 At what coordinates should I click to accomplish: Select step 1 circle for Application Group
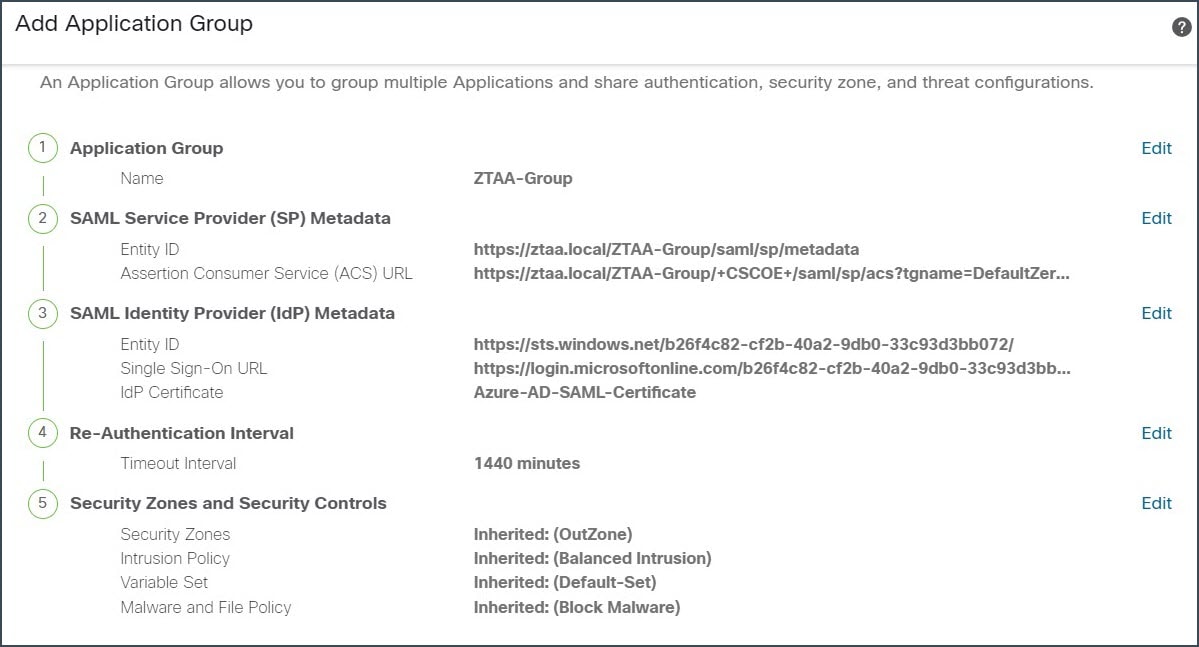[43, 147]
